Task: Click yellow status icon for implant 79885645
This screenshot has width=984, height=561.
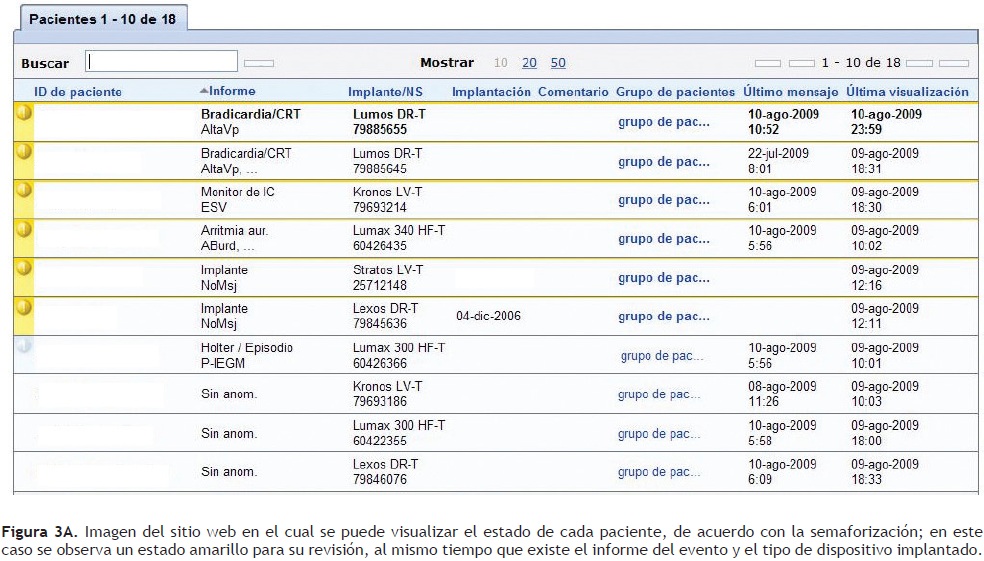Action: tap(23, 151)
